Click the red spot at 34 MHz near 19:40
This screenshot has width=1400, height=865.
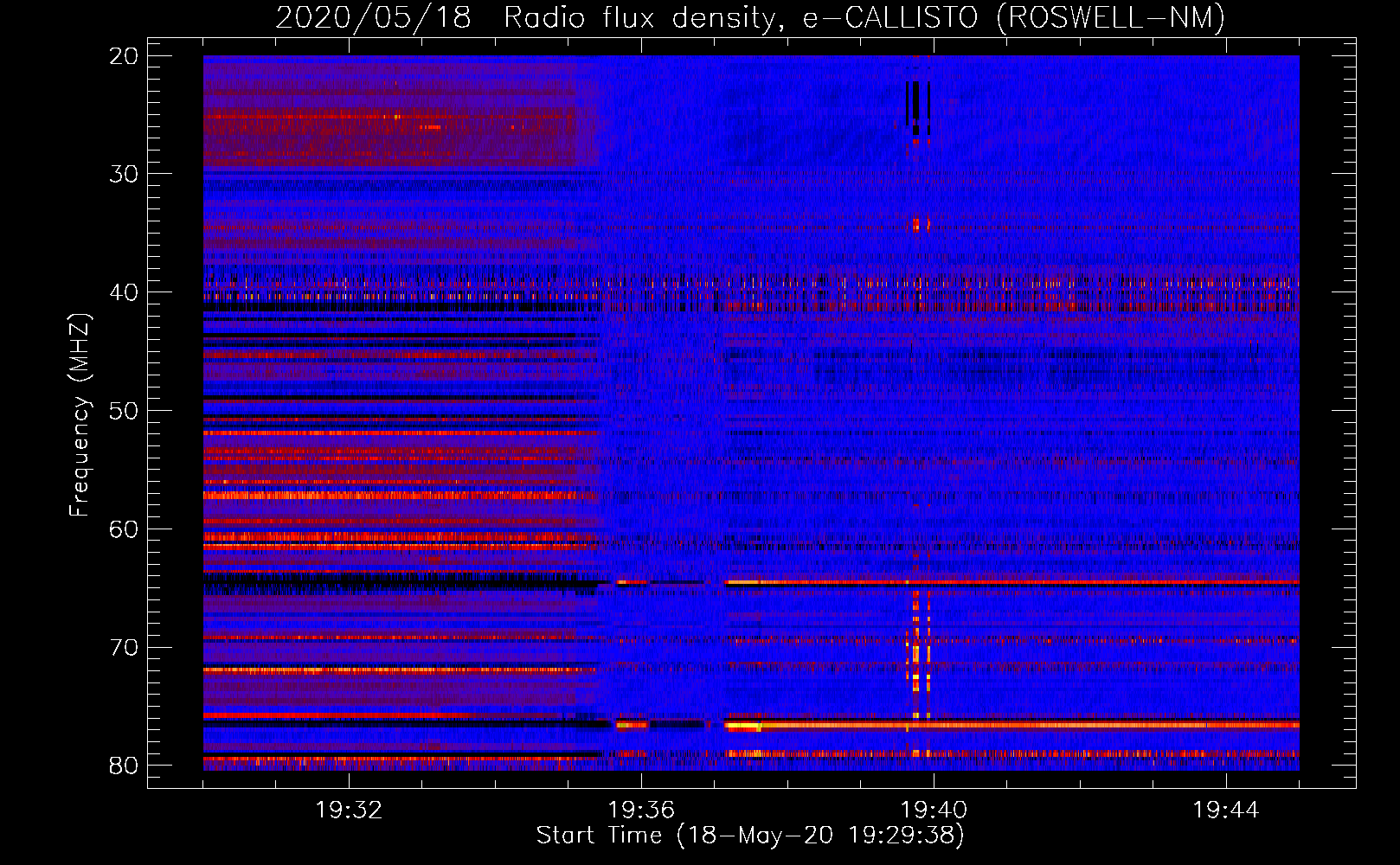[919, 225]
